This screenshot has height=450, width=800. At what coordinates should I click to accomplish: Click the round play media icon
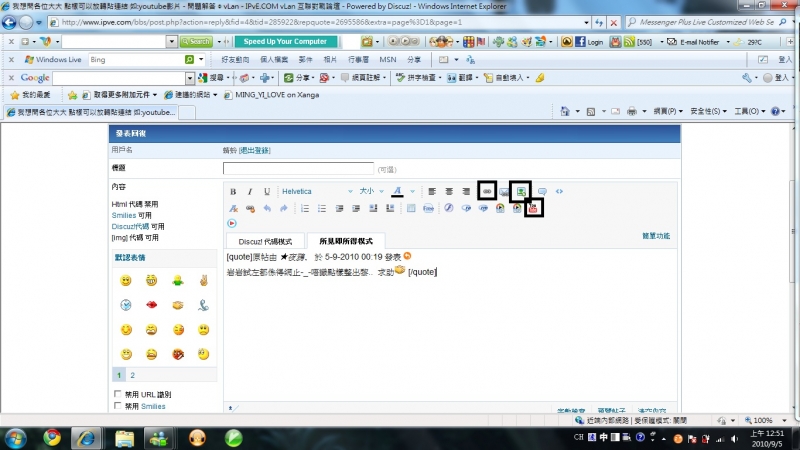coord(232,223)
